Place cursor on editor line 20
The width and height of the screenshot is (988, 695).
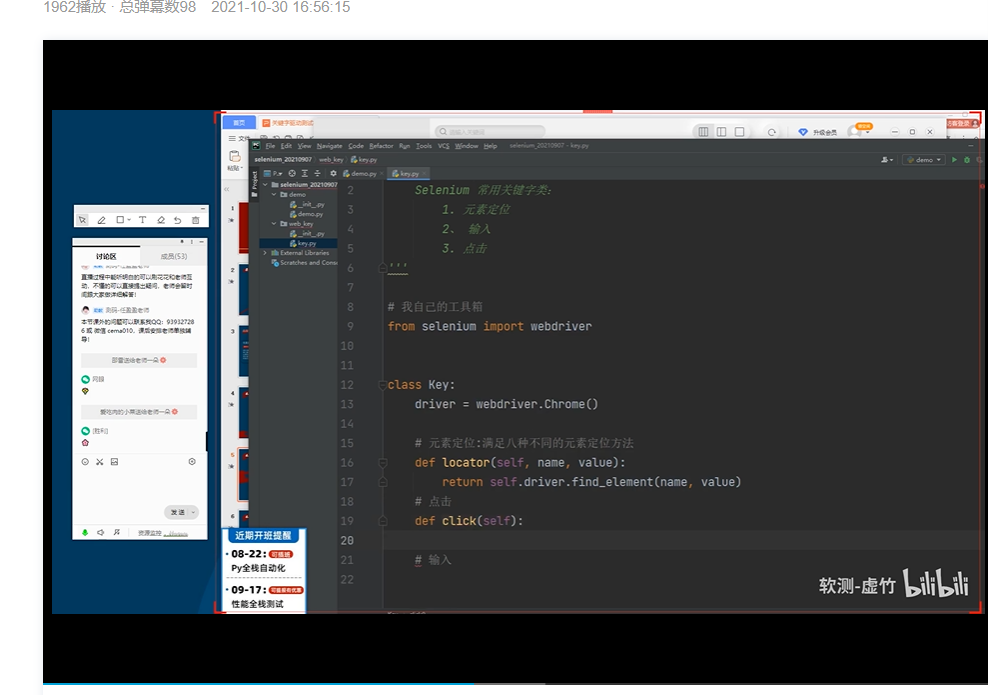(681, 541)
